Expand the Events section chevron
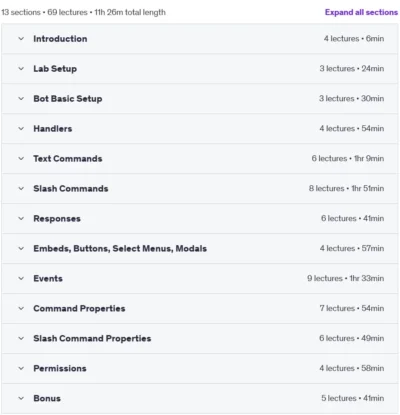Image resolution: width=400 pixels, height=415 pixels. tap(21, 279)
